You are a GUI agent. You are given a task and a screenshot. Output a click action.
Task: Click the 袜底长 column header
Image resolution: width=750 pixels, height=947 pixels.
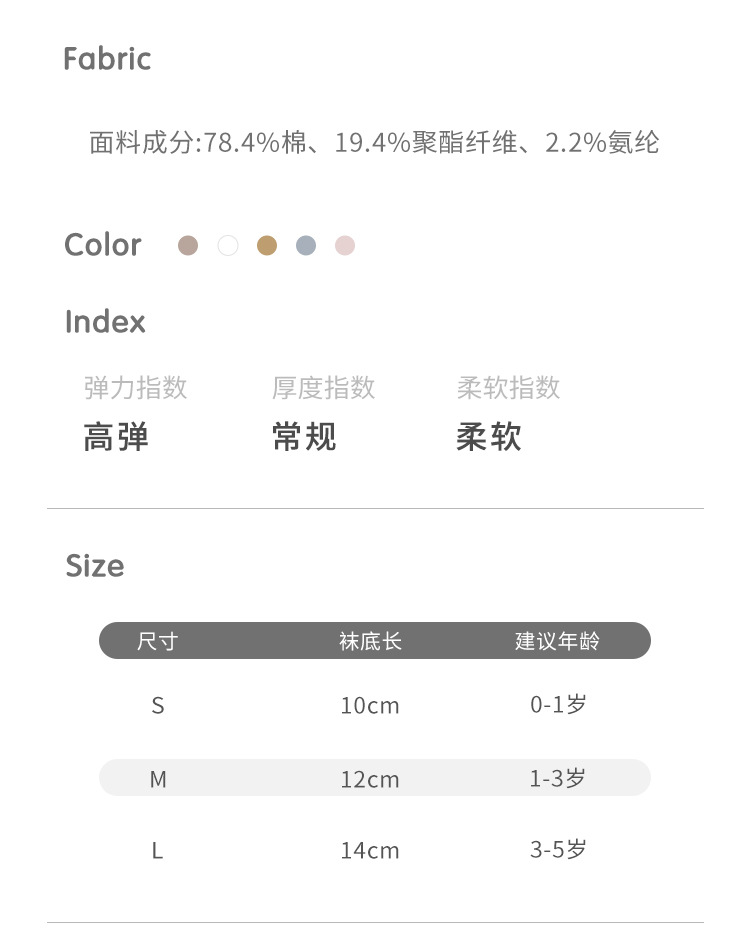coord(370,641)
